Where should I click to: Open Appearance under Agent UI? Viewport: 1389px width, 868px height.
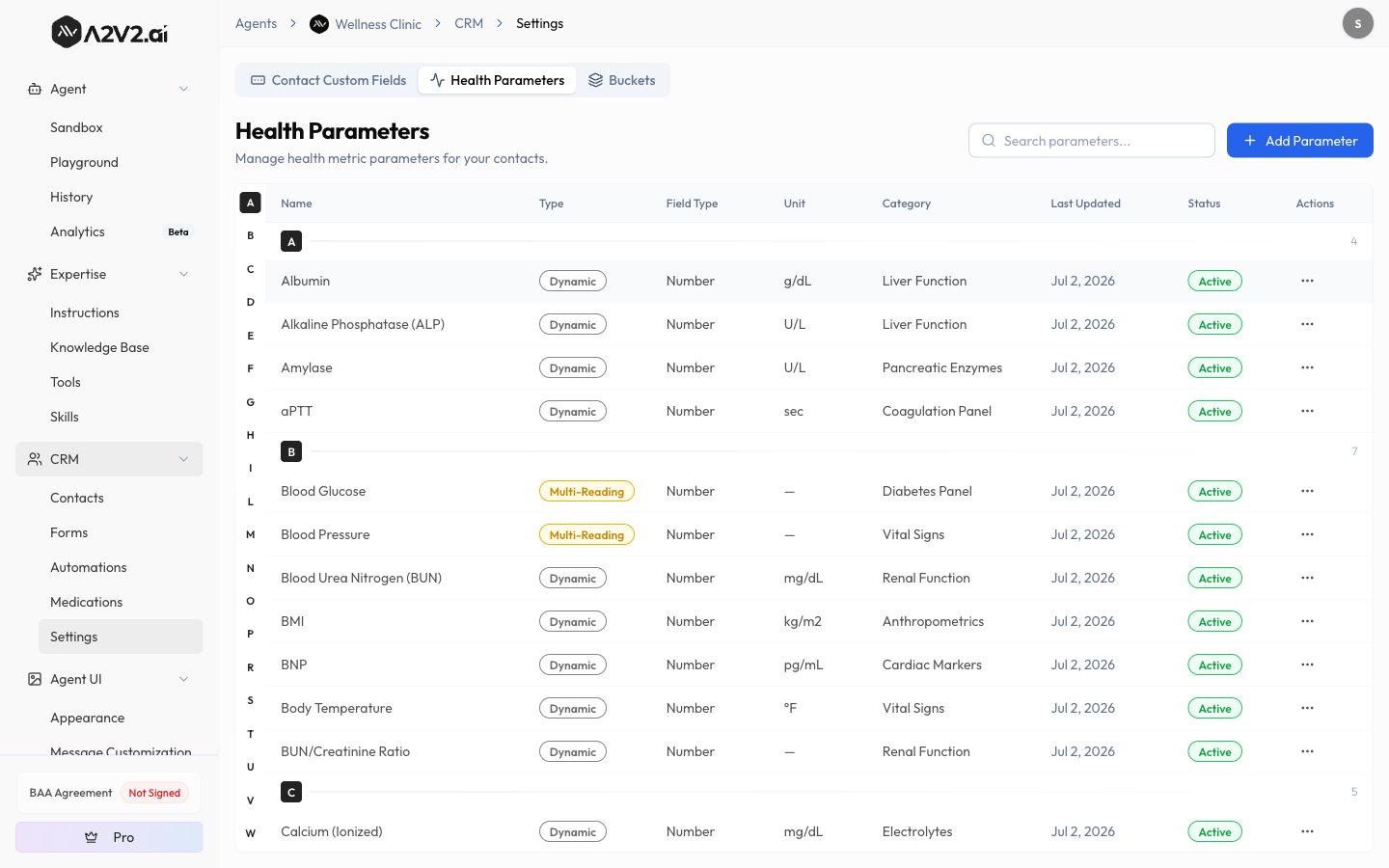click(x=87, y=718)
